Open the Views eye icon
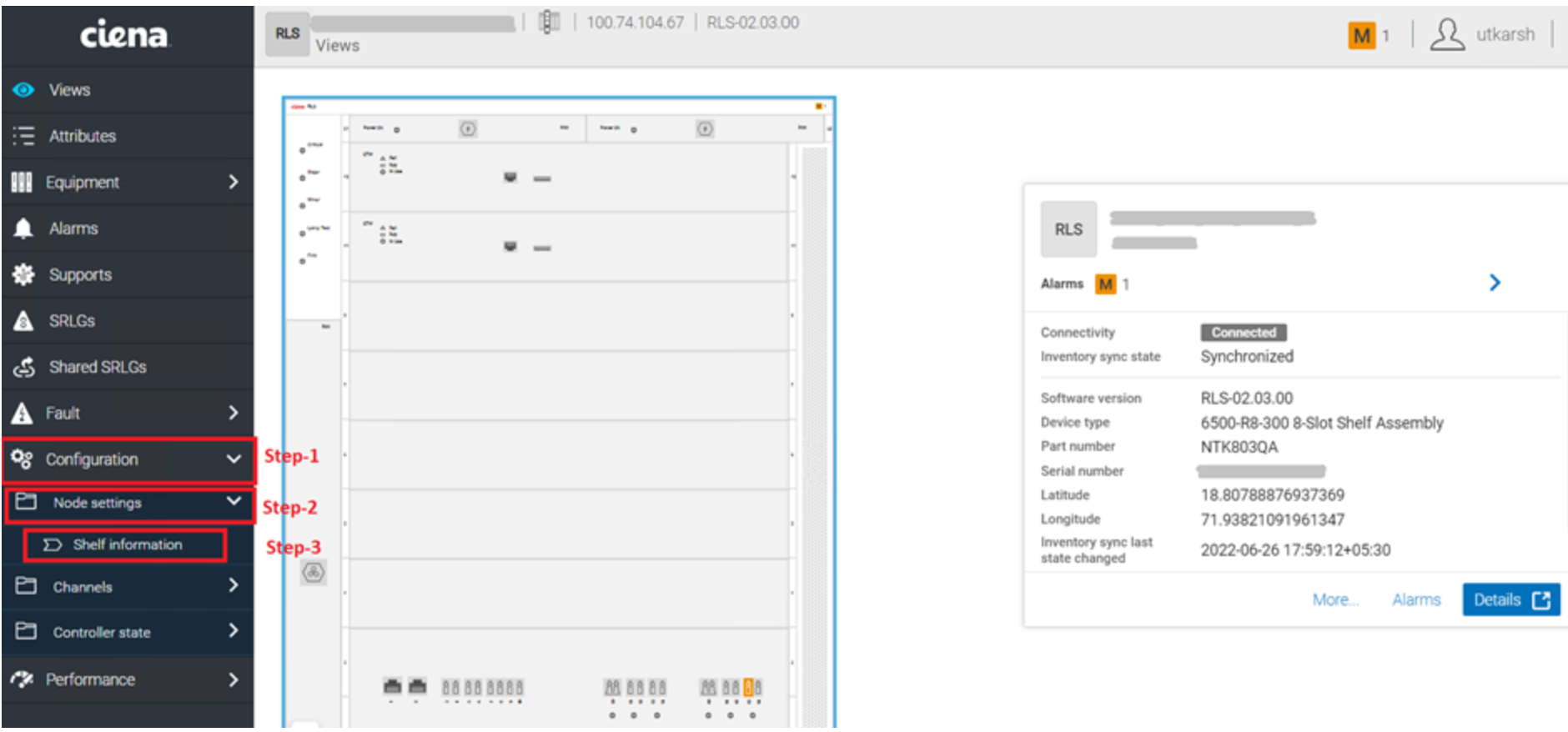The image size is (1568, 732). [x=23, y=89]
